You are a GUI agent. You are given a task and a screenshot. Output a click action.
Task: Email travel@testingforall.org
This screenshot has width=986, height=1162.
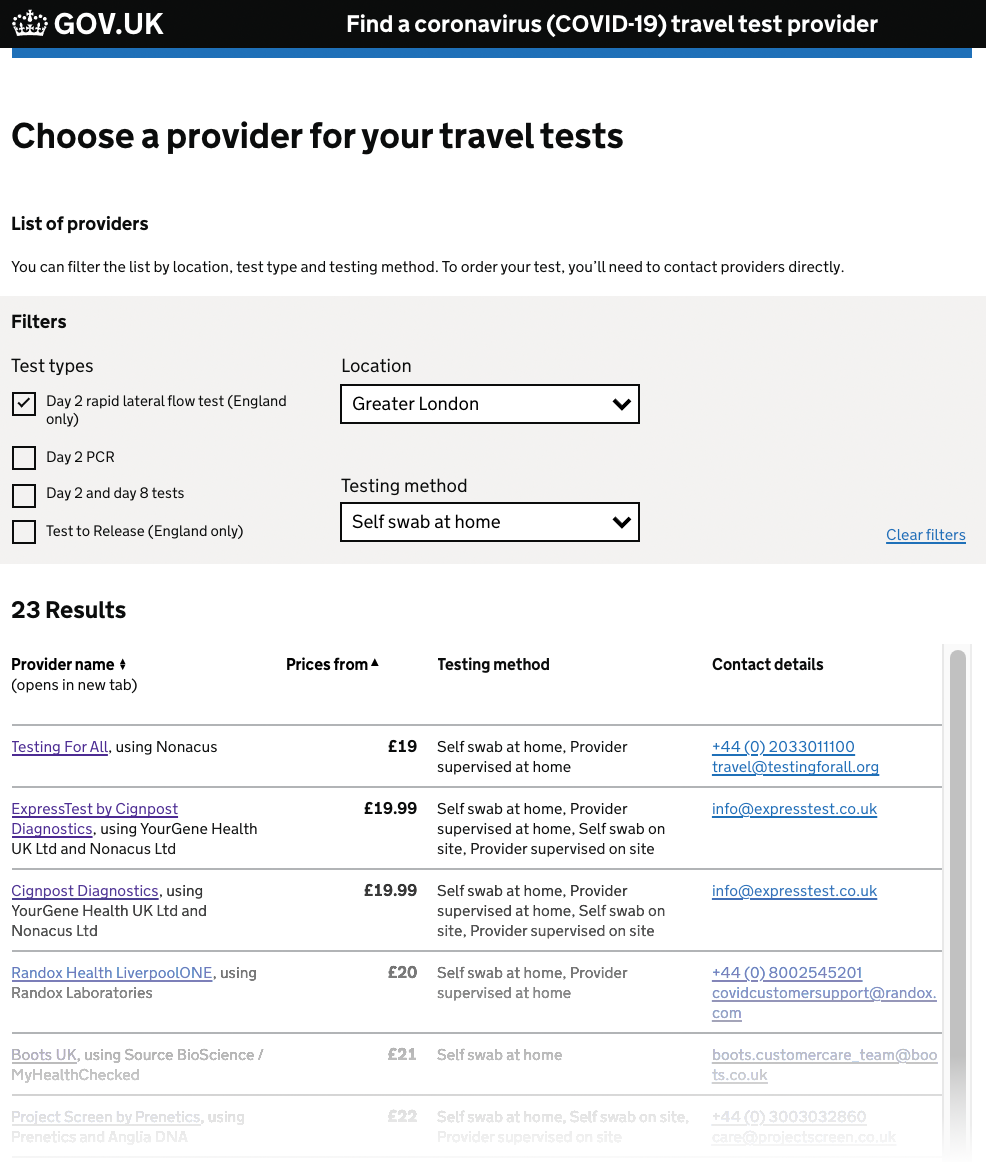pos(795,767)
